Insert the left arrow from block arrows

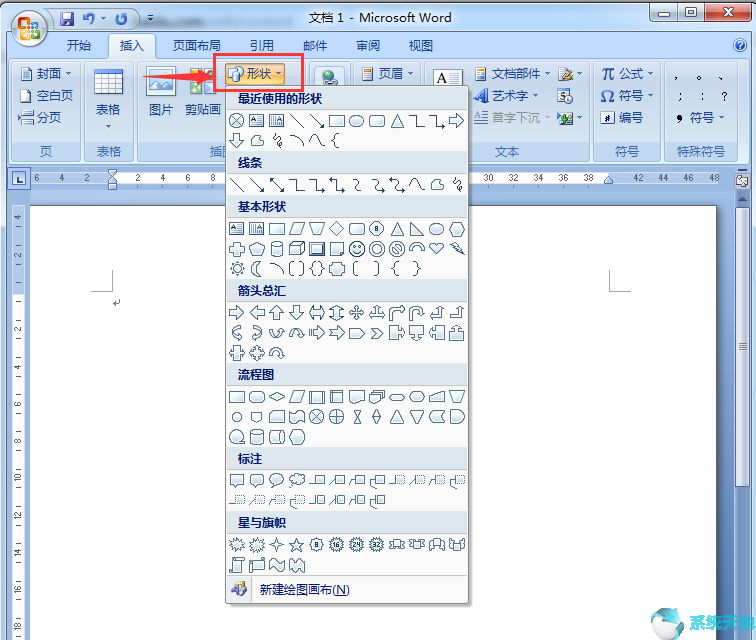click(x=257, y=313)
